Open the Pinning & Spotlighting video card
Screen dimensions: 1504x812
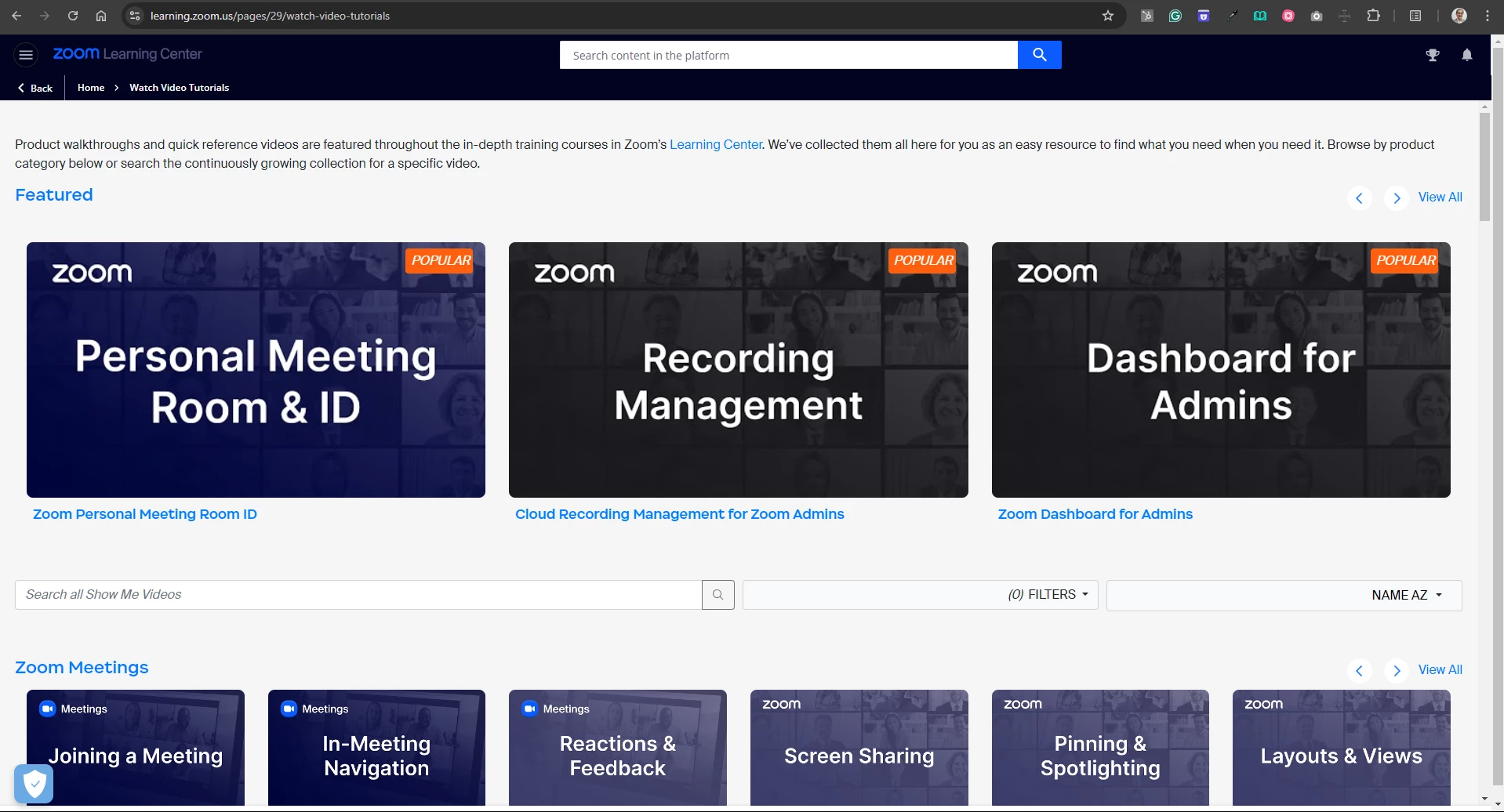pos(1100,748)
